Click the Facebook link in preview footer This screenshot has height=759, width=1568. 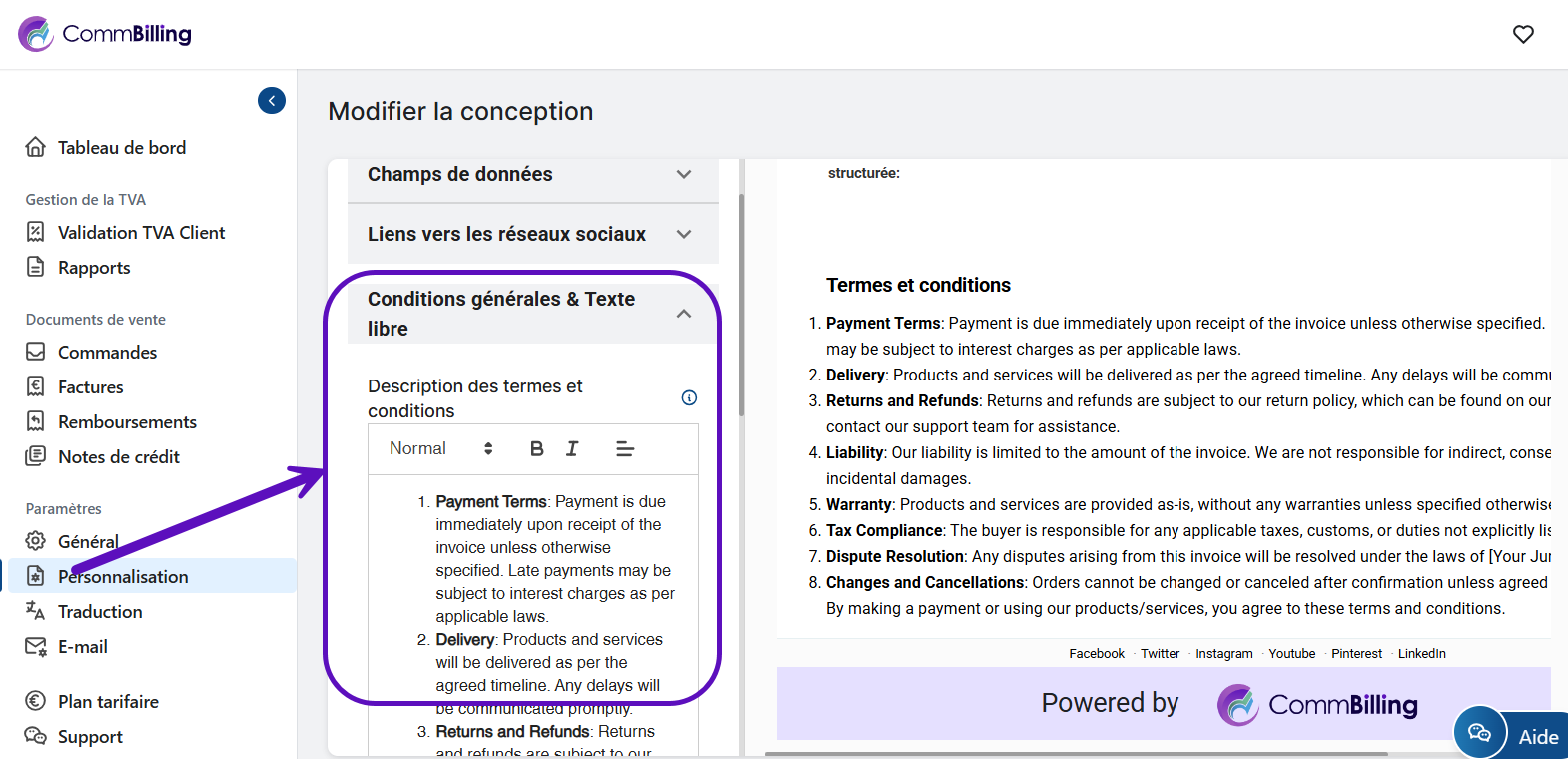(1096, 654)
